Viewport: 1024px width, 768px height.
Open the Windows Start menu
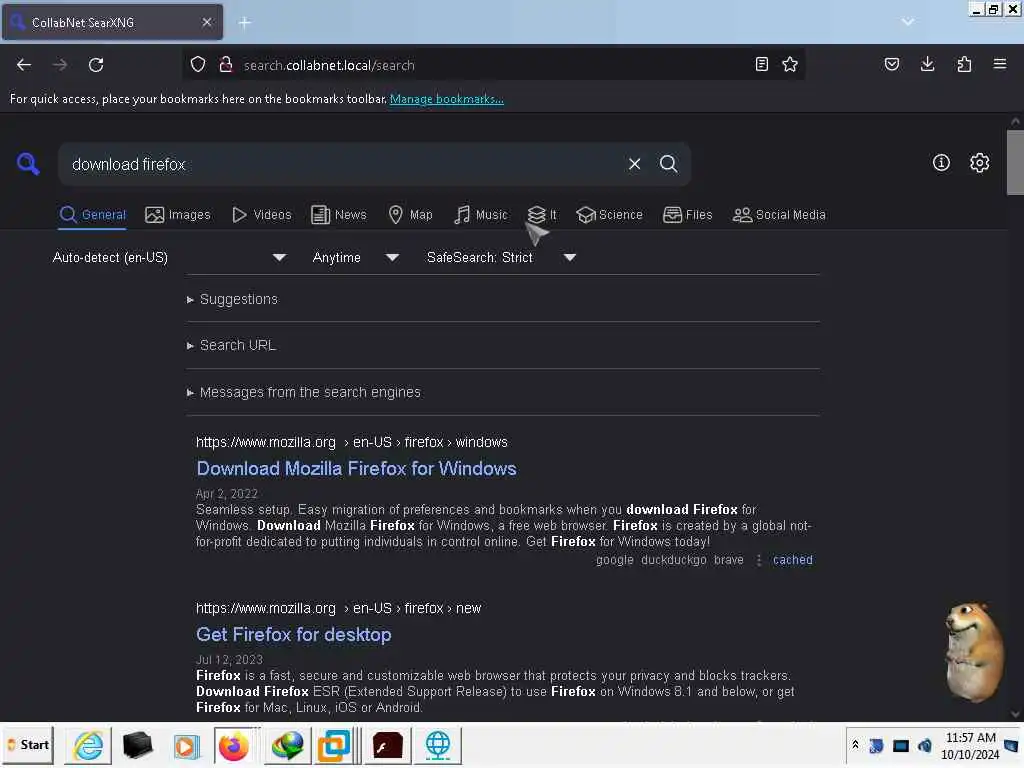(28, 745)
